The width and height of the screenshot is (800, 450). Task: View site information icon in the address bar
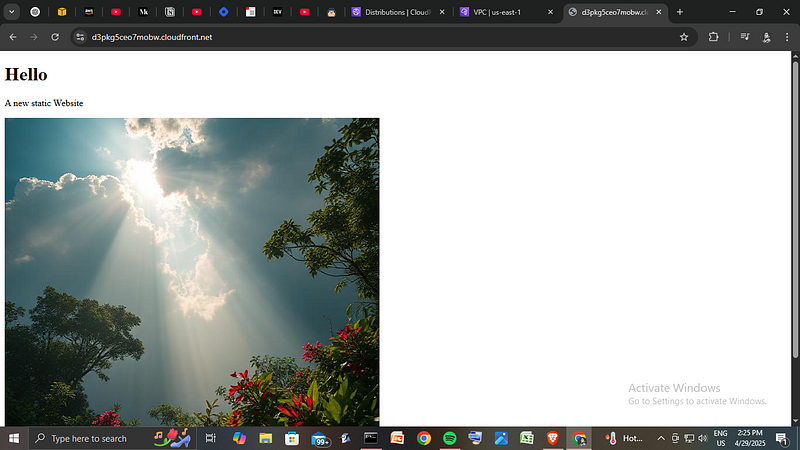click(x=80, y=37)
